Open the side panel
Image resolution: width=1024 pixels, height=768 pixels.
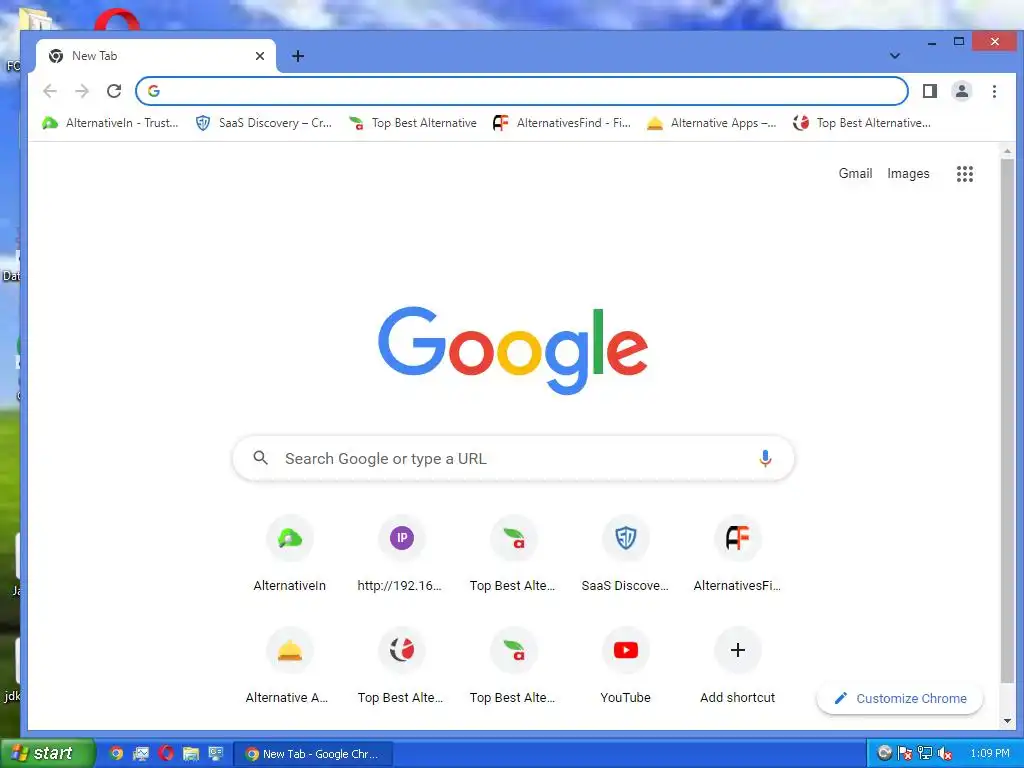(930, 91)
